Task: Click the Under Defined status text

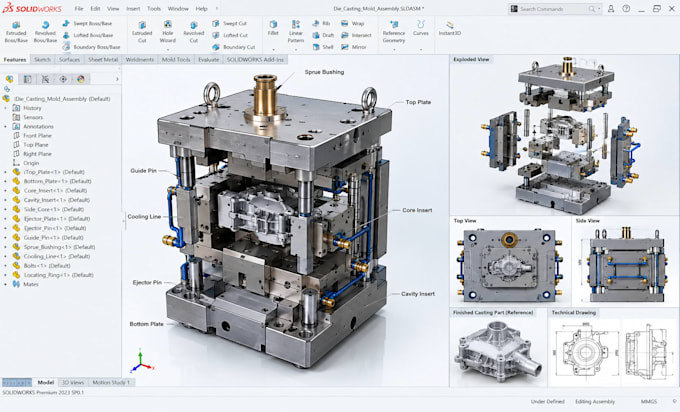Action: [548, 402]
